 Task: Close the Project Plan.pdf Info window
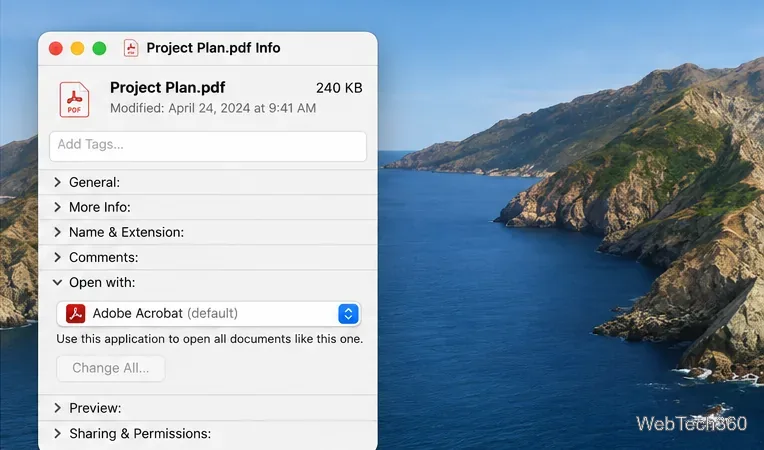(x=56, y=48)
